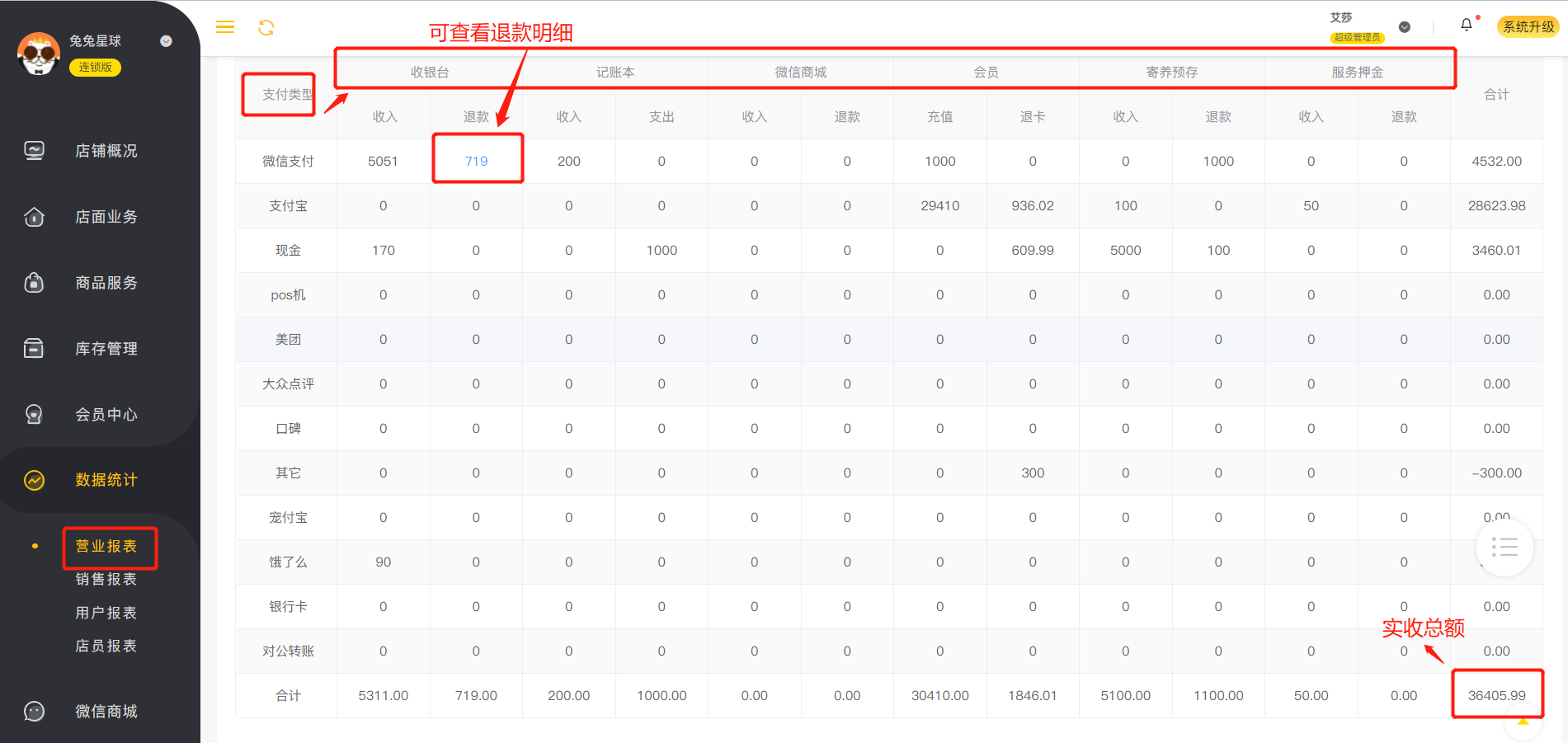The width and height of the screenshot is (1568, 743).
Task: Select 用户报表 submenu item
Action: click(x=106, y=613)
